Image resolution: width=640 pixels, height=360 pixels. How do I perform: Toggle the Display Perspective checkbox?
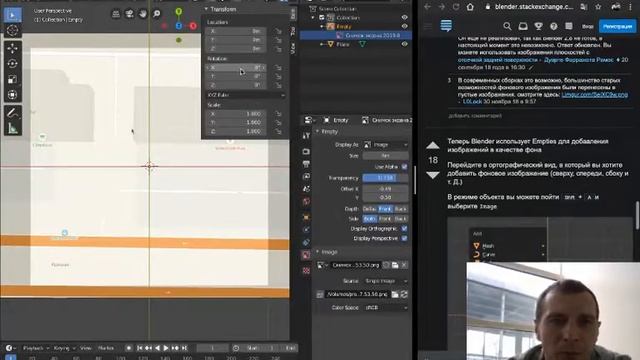404,238
